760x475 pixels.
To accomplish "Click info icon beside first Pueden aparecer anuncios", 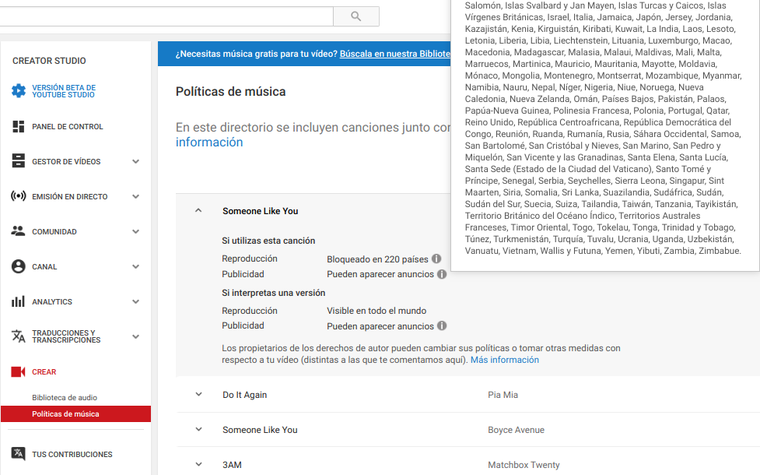I will [442, 274].
